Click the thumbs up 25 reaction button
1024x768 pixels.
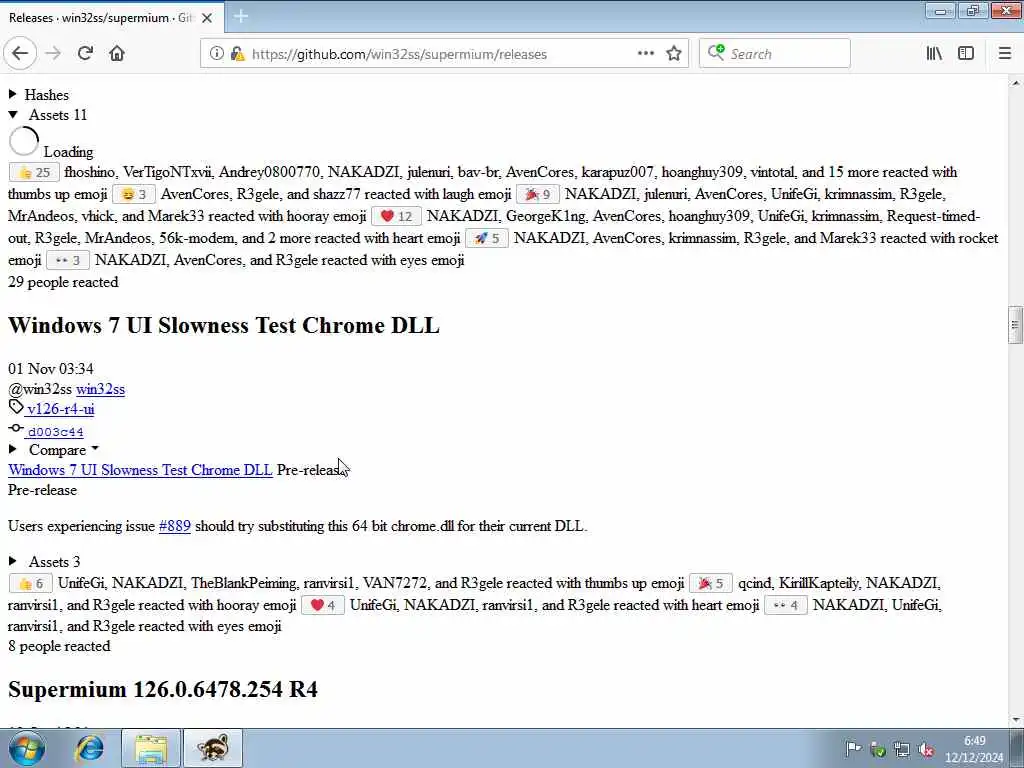35,172
